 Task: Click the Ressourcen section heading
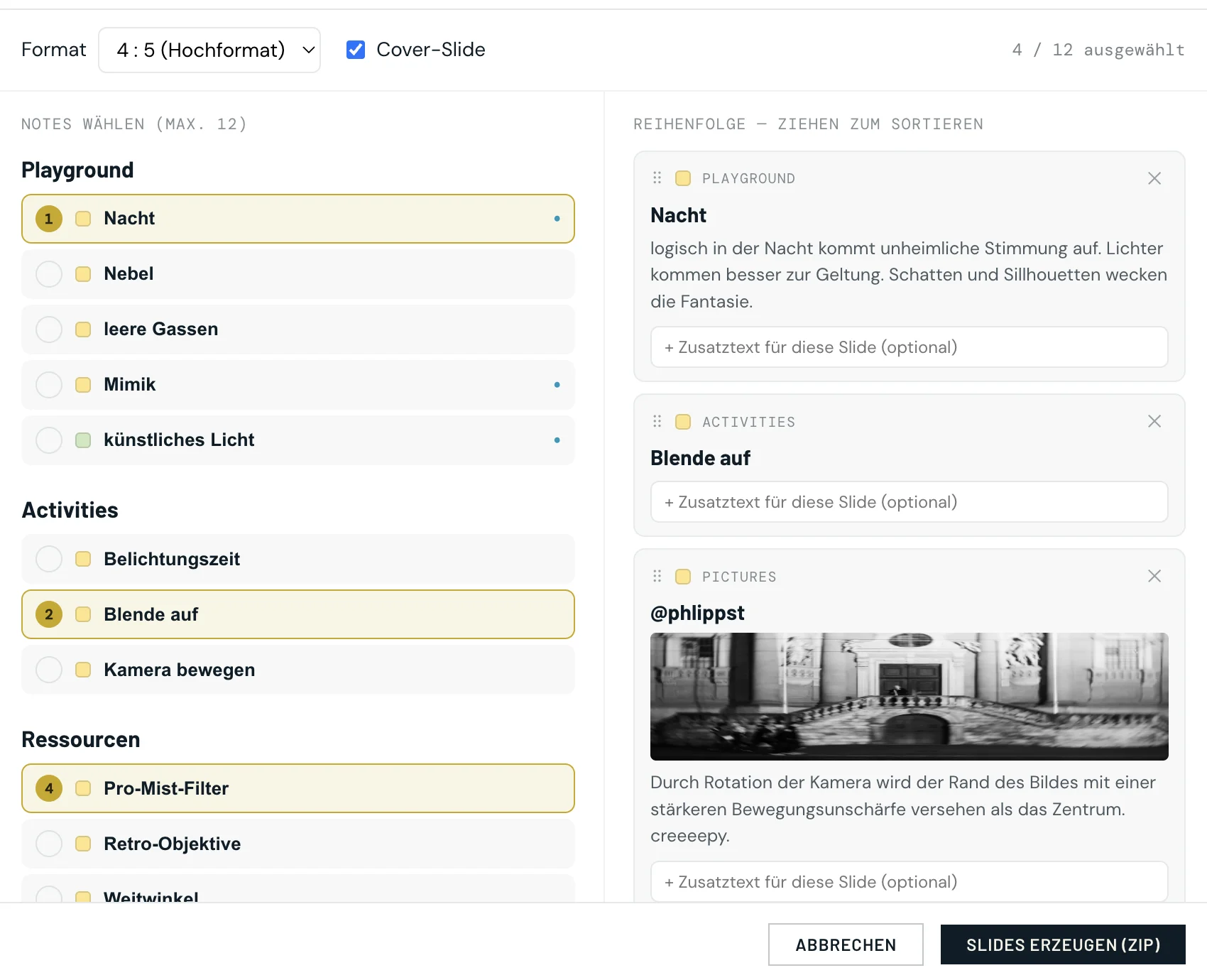(81, 739)
